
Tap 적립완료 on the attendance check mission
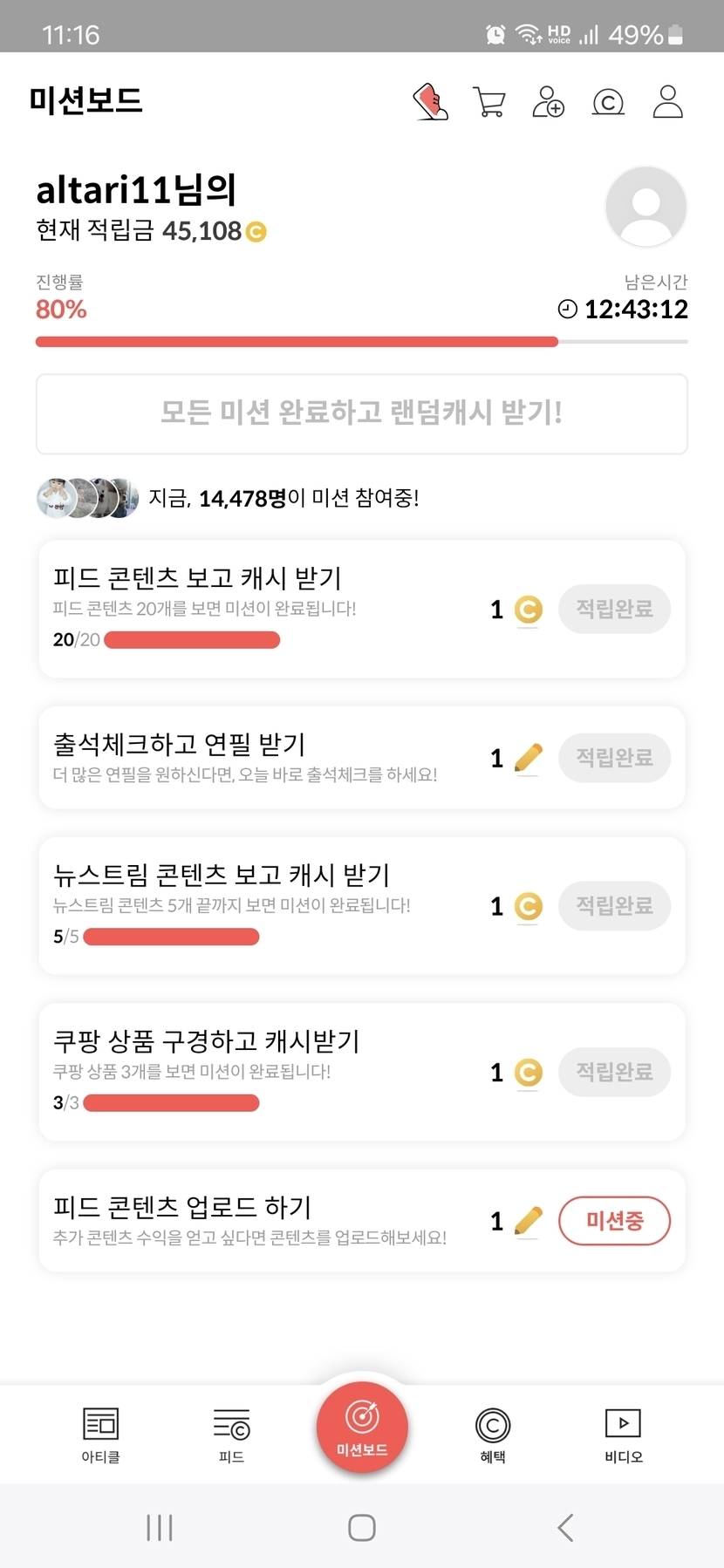pos(614,757)
